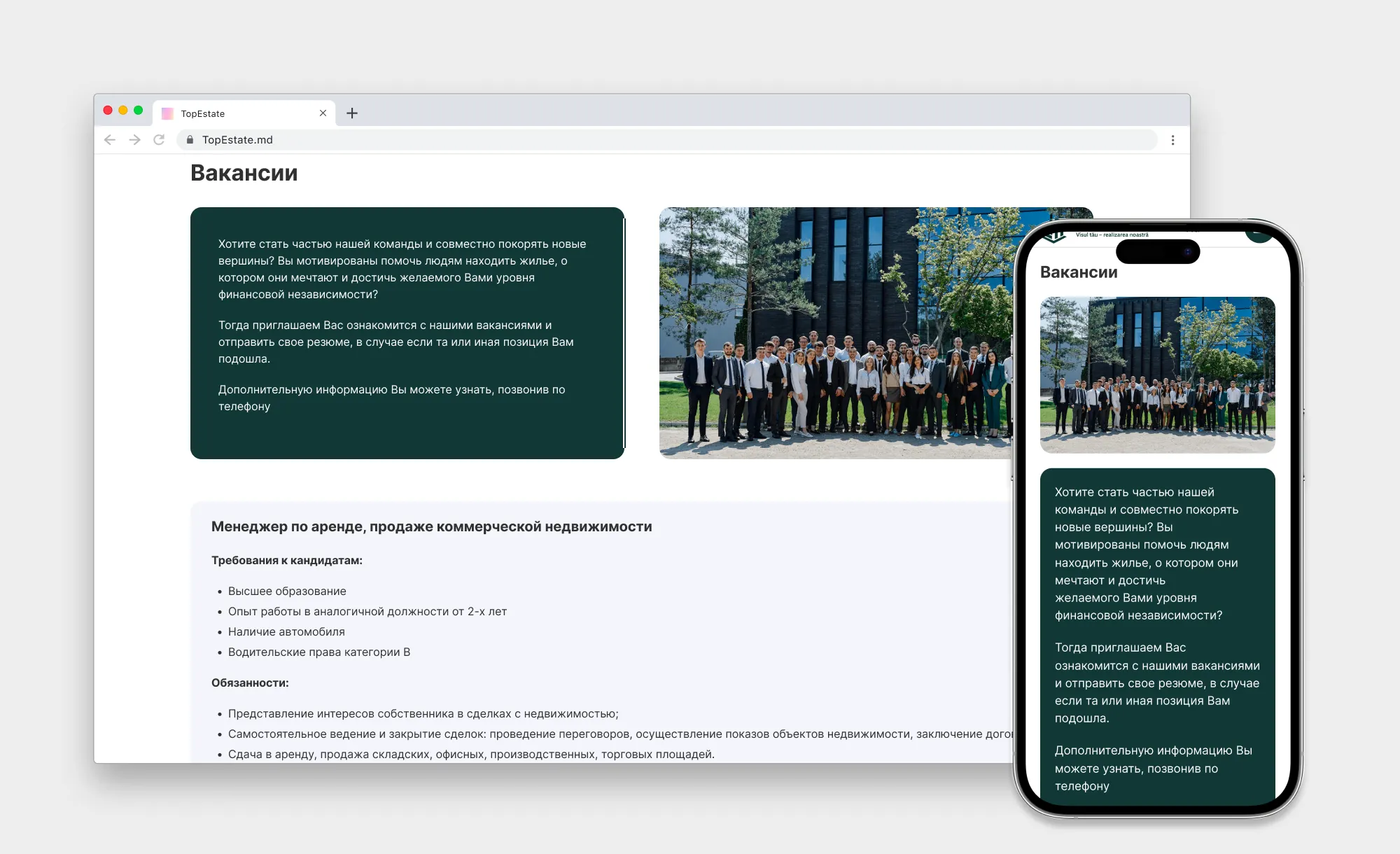This screenshot has height=854, width=1400.
Task: Tap the green round button at the phone's top right
Action: click(x=1259, y=236)
